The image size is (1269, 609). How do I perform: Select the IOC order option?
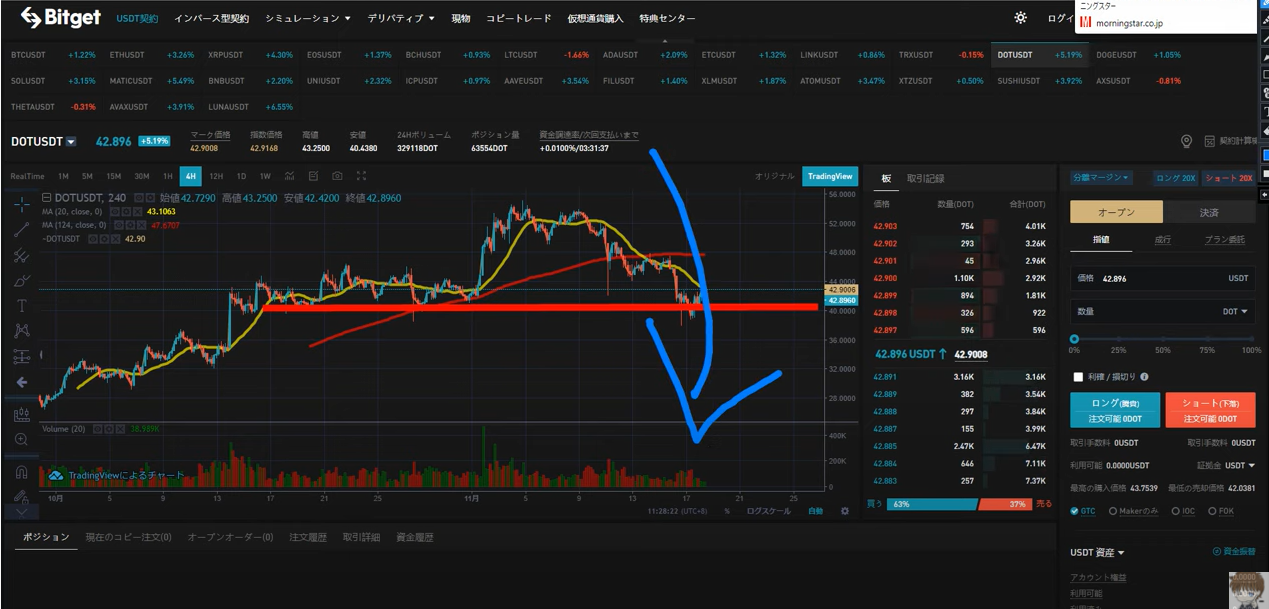click(1181, 511)
